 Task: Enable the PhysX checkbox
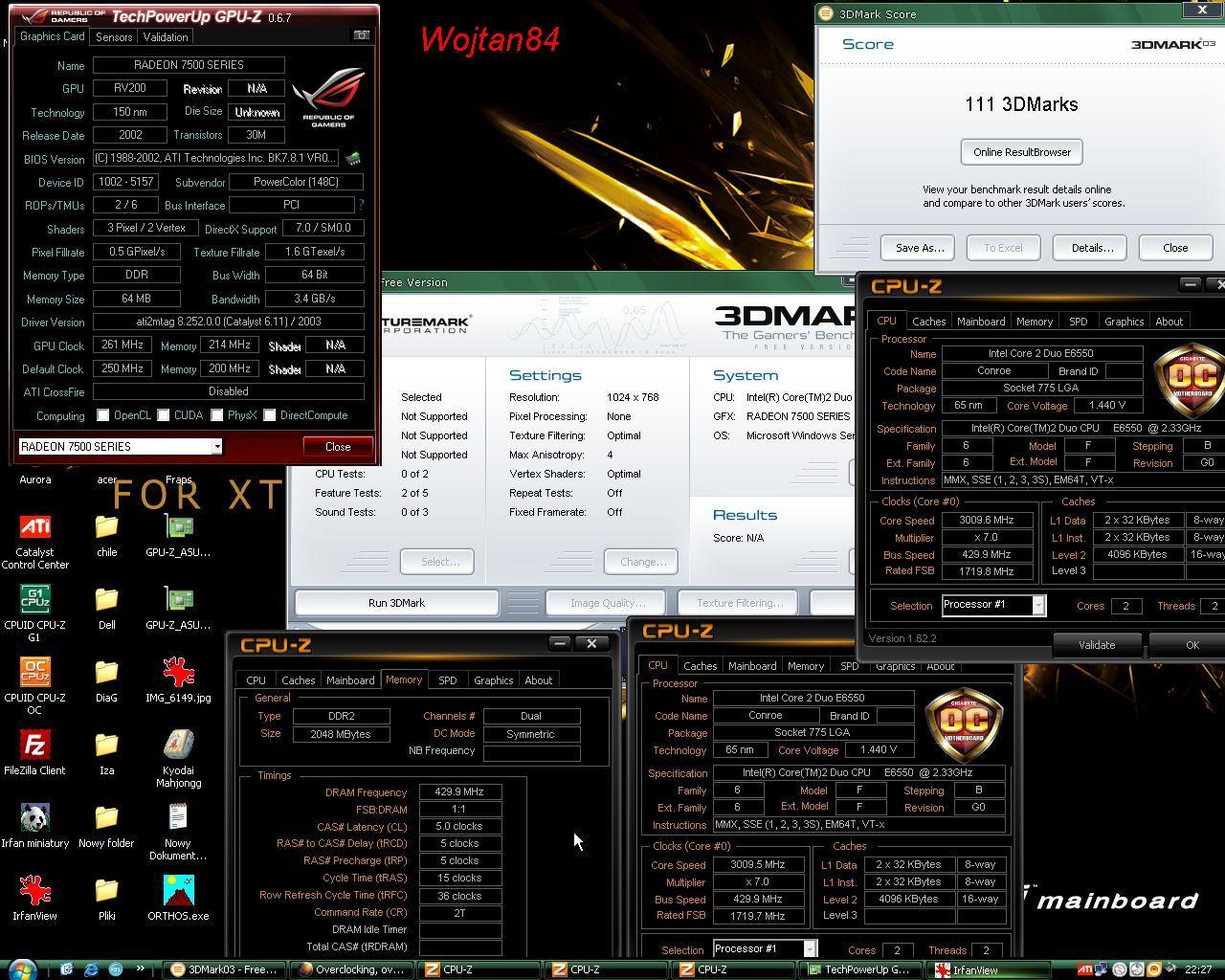click(217, 415)
